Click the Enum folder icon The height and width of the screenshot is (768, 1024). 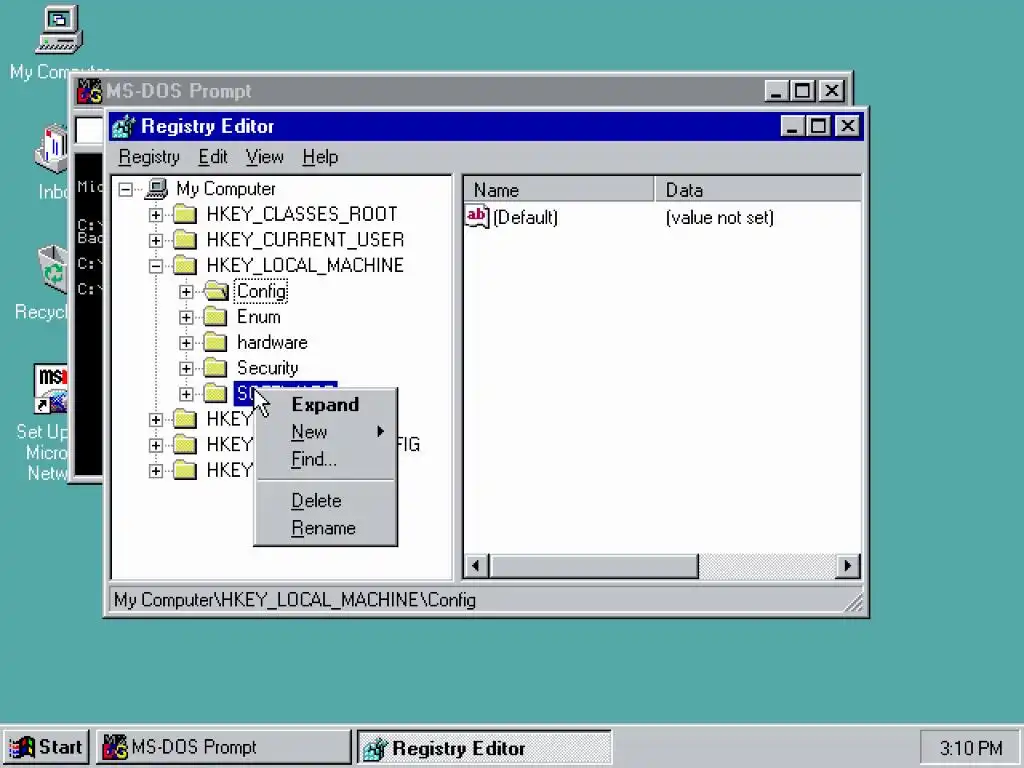click(216, 317)
